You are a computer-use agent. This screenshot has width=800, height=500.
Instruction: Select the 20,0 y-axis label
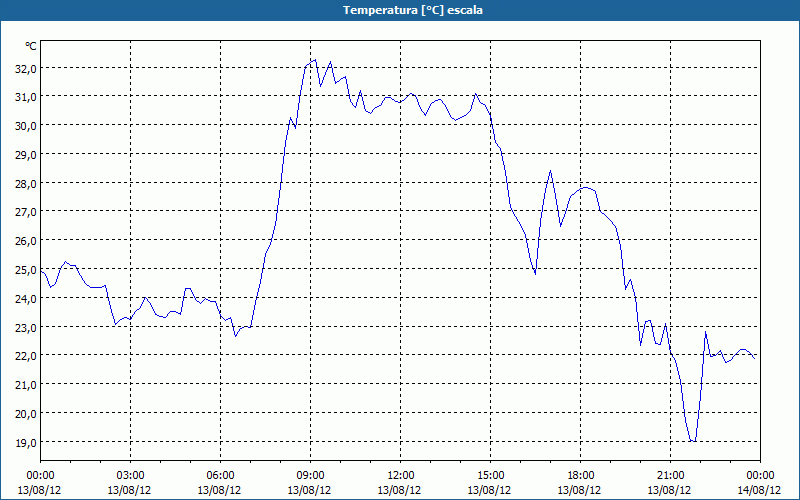(26, 413)
